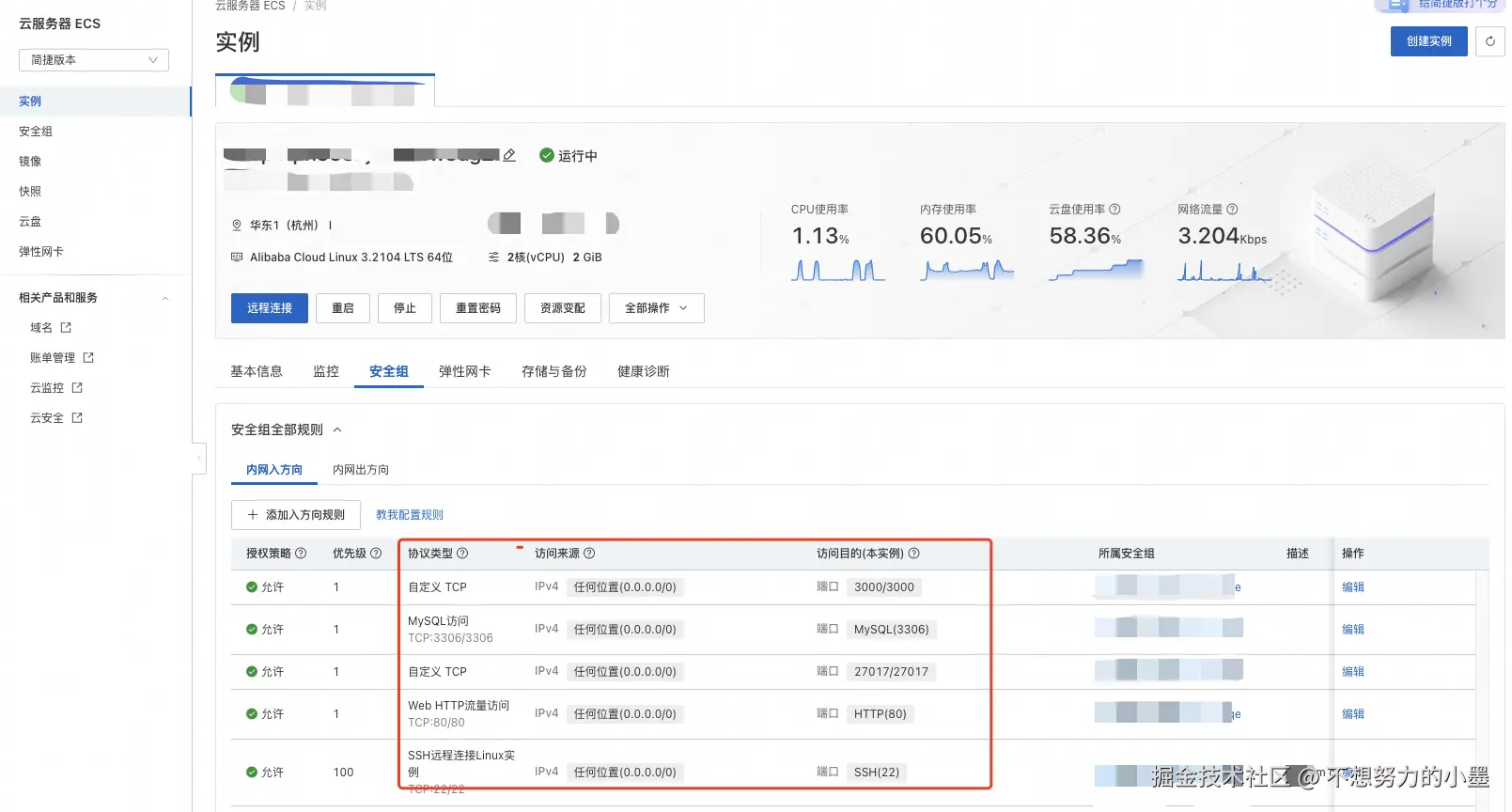Click 编辑 for the 27017/27017 rule
The width and height of the screenshot is (1512, 812).
(x=1353, y=672)
